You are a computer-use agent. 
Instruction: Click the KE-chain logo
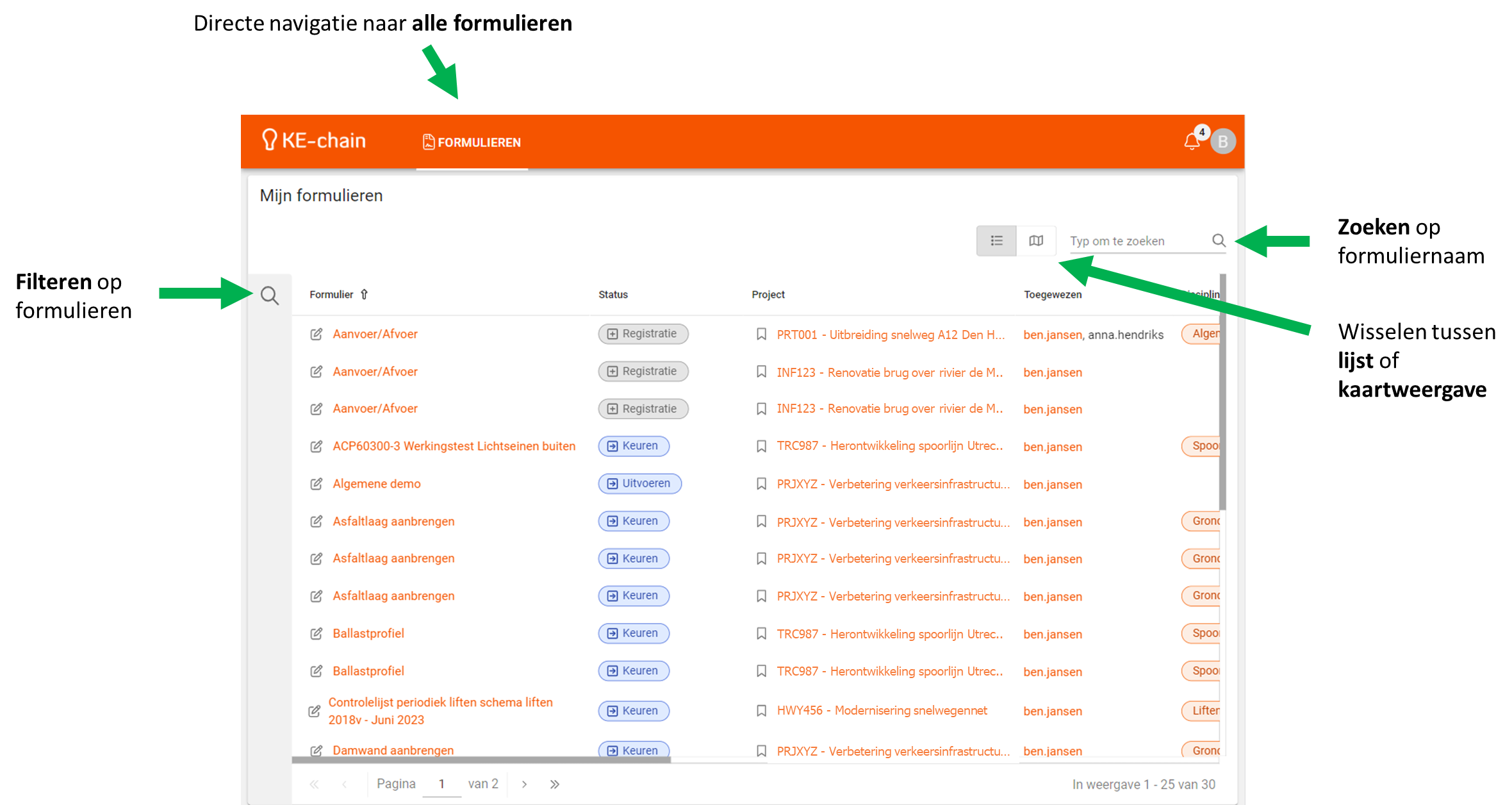pyautogui.click(x=314, y=140)
